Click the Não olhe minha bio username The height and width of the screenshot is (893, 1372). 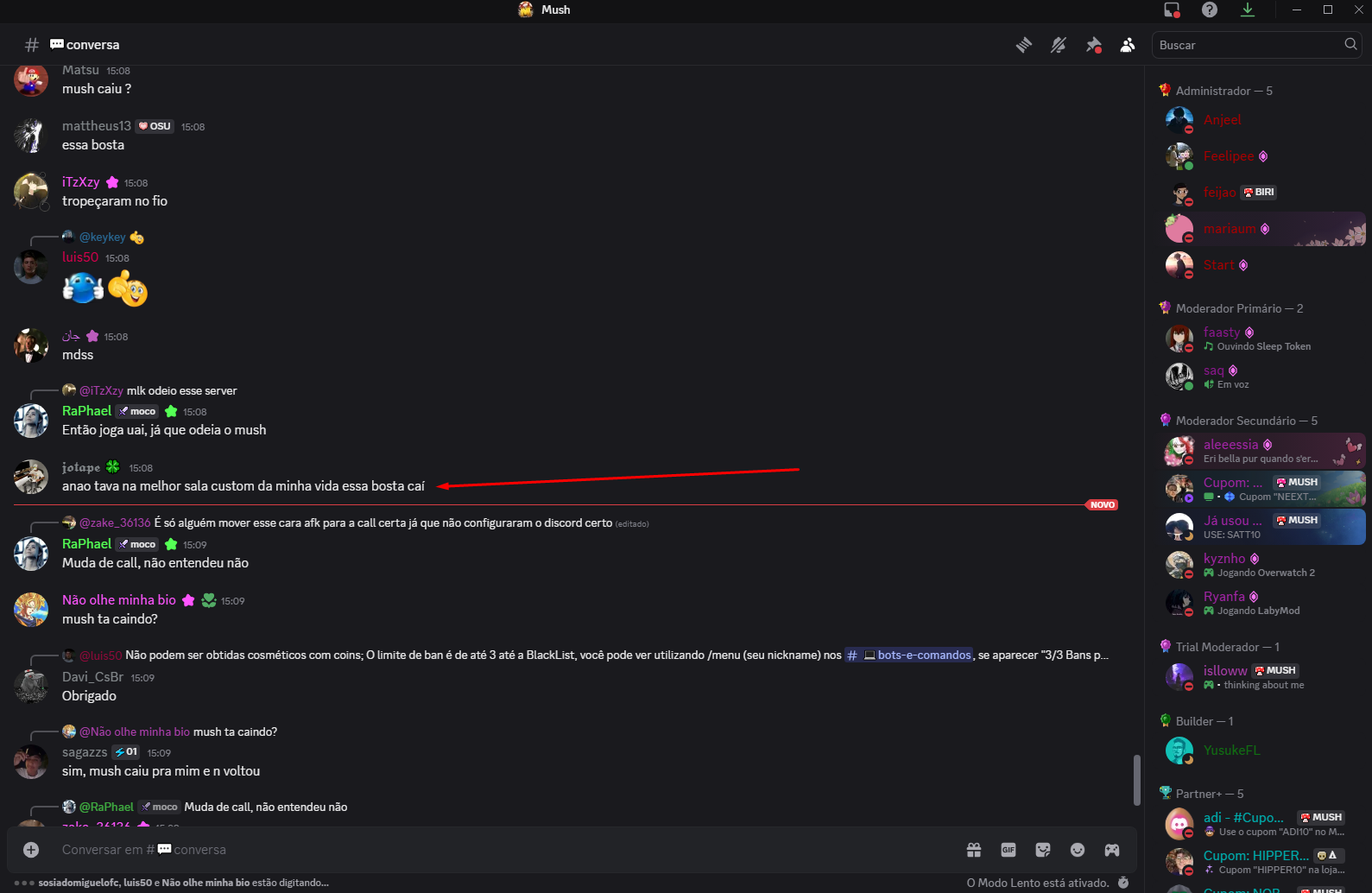point(119,600)
